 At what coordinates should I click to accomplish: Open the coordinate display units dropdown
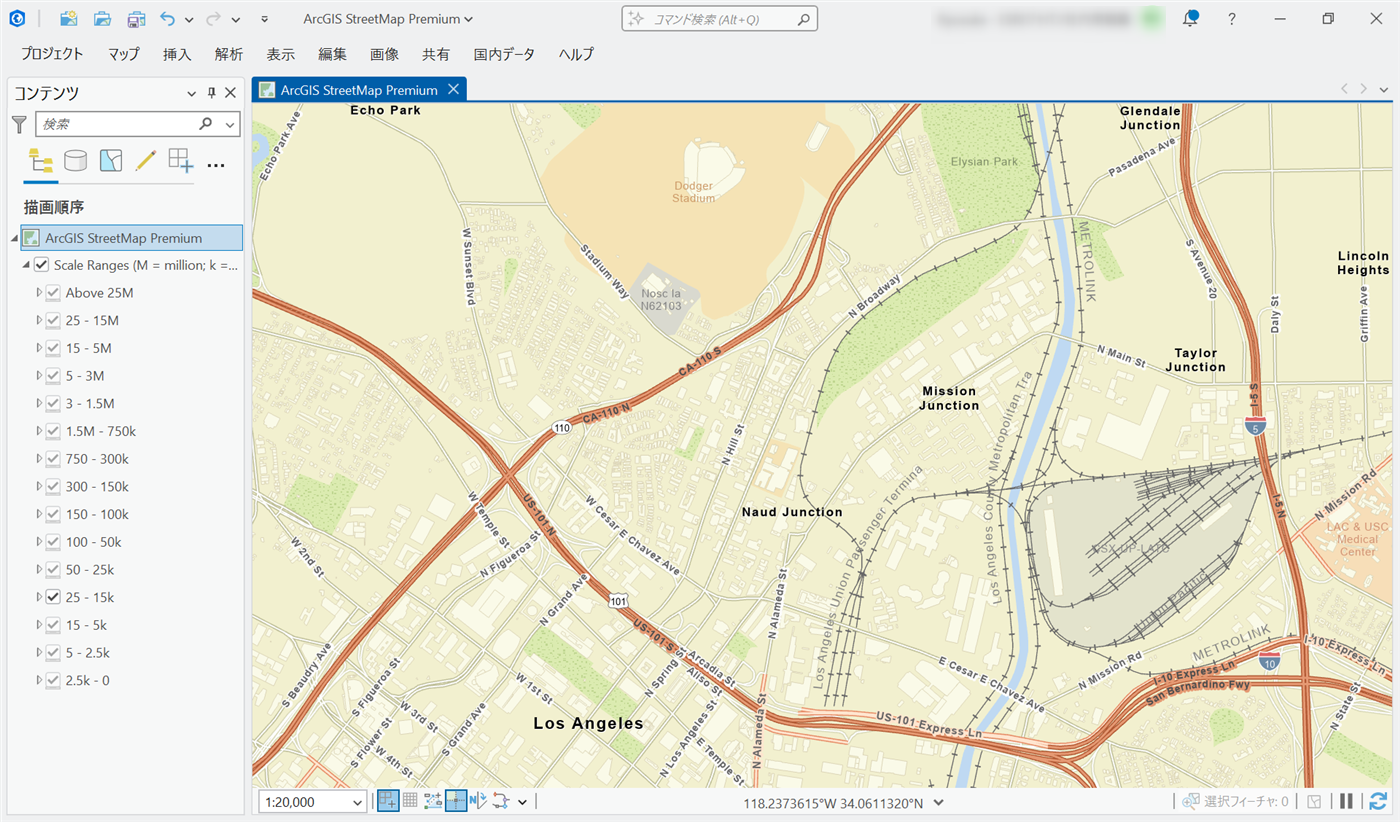938,802
